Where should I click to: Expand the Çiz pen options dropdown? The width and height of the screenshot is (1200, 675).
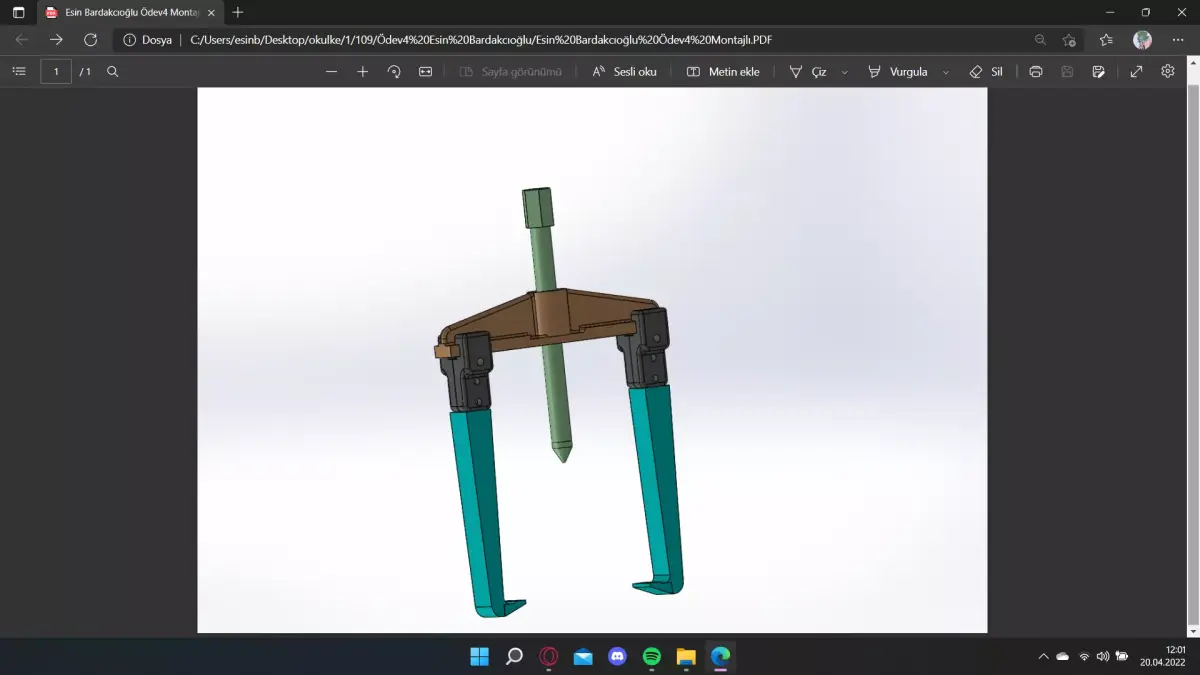(x=845, y=71)
